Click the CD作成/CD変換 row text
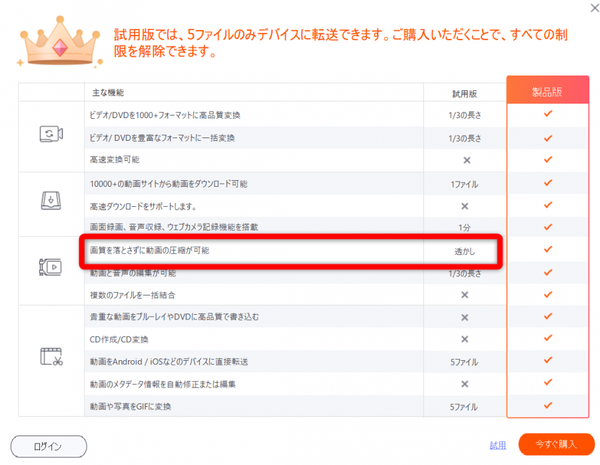This screenshot has height=465, width=600. [x=119, y=339]
